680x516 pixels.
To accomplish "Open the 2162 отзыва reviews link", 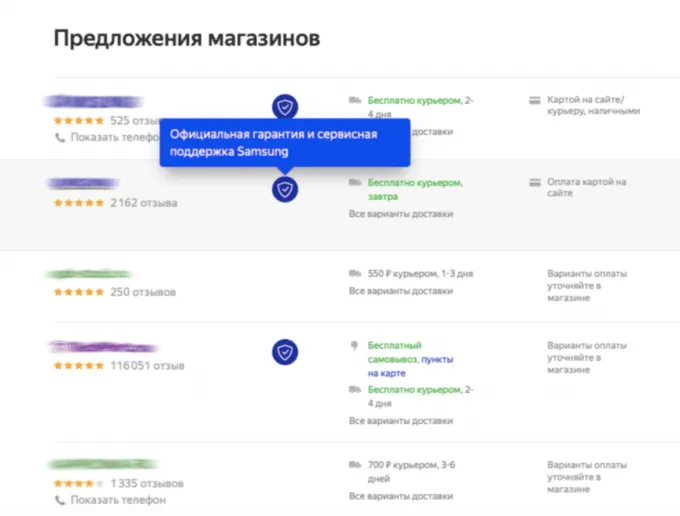I will pyautogui.click(x=144, y=203).
